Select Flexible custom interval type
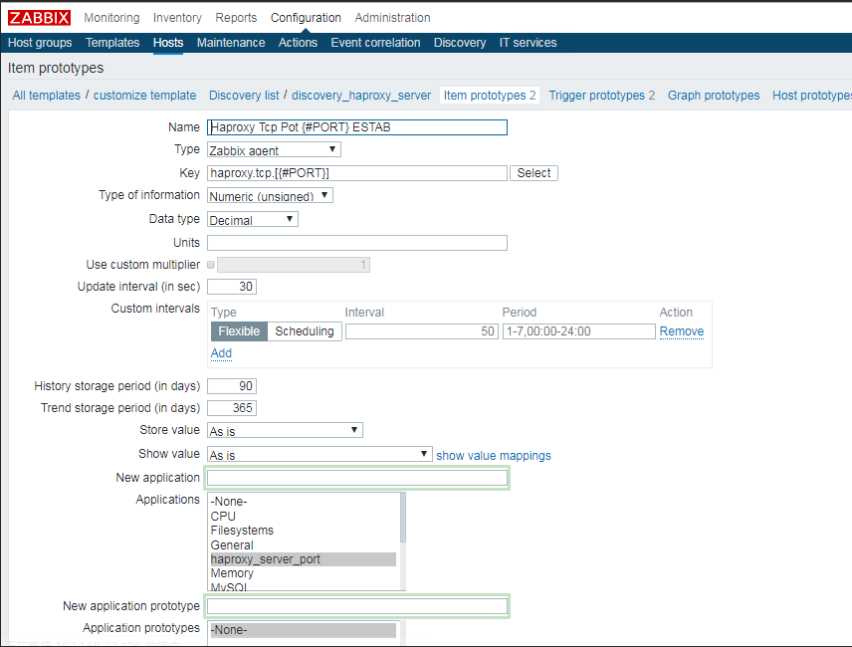 [239, 331]
